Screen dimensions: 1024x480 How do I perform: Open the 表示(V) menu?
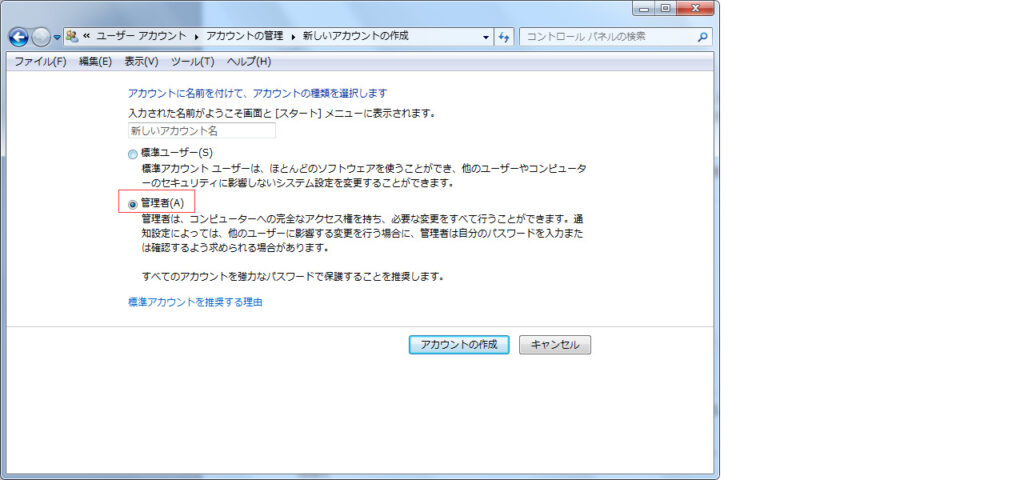[x=141, y=61]
